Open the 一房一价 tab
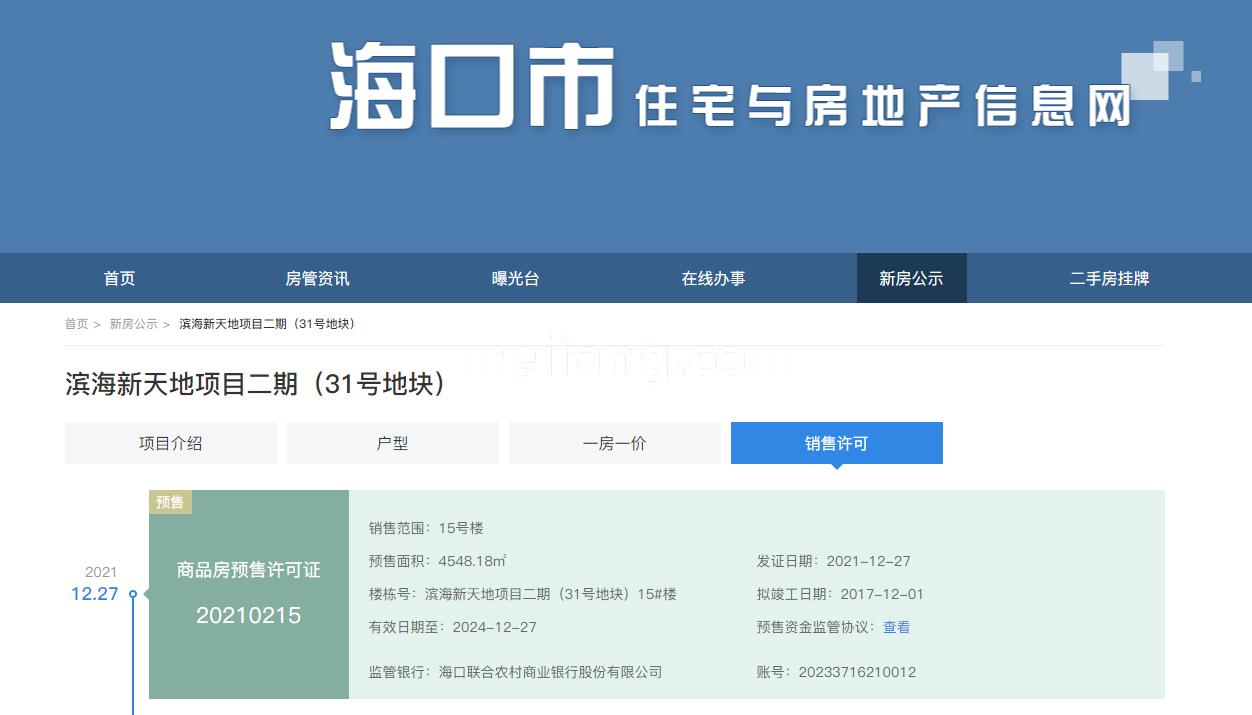1252x715 pixels. 615,443
